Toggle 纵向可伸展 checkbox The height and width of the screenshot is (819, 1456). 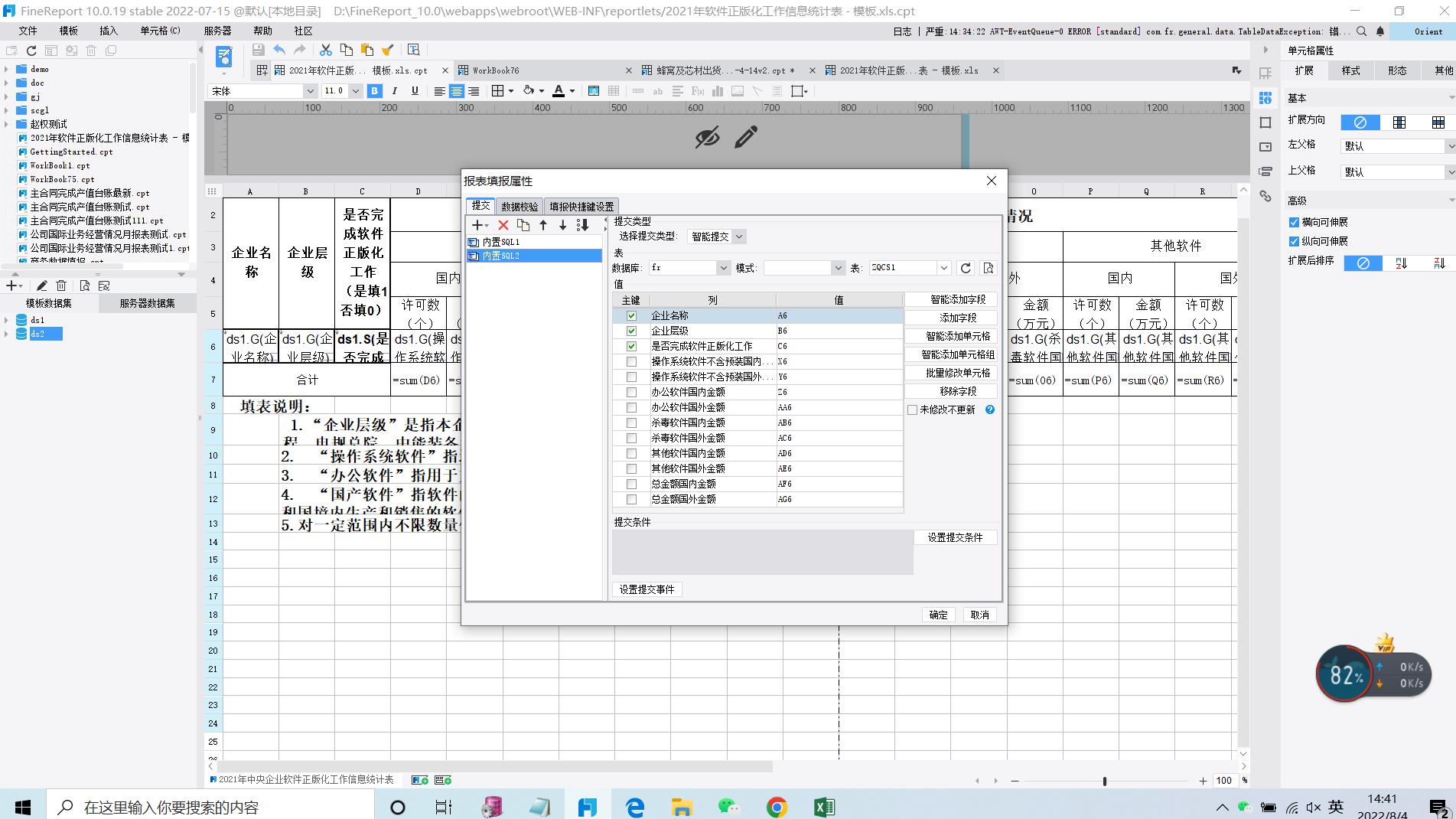1294,241
